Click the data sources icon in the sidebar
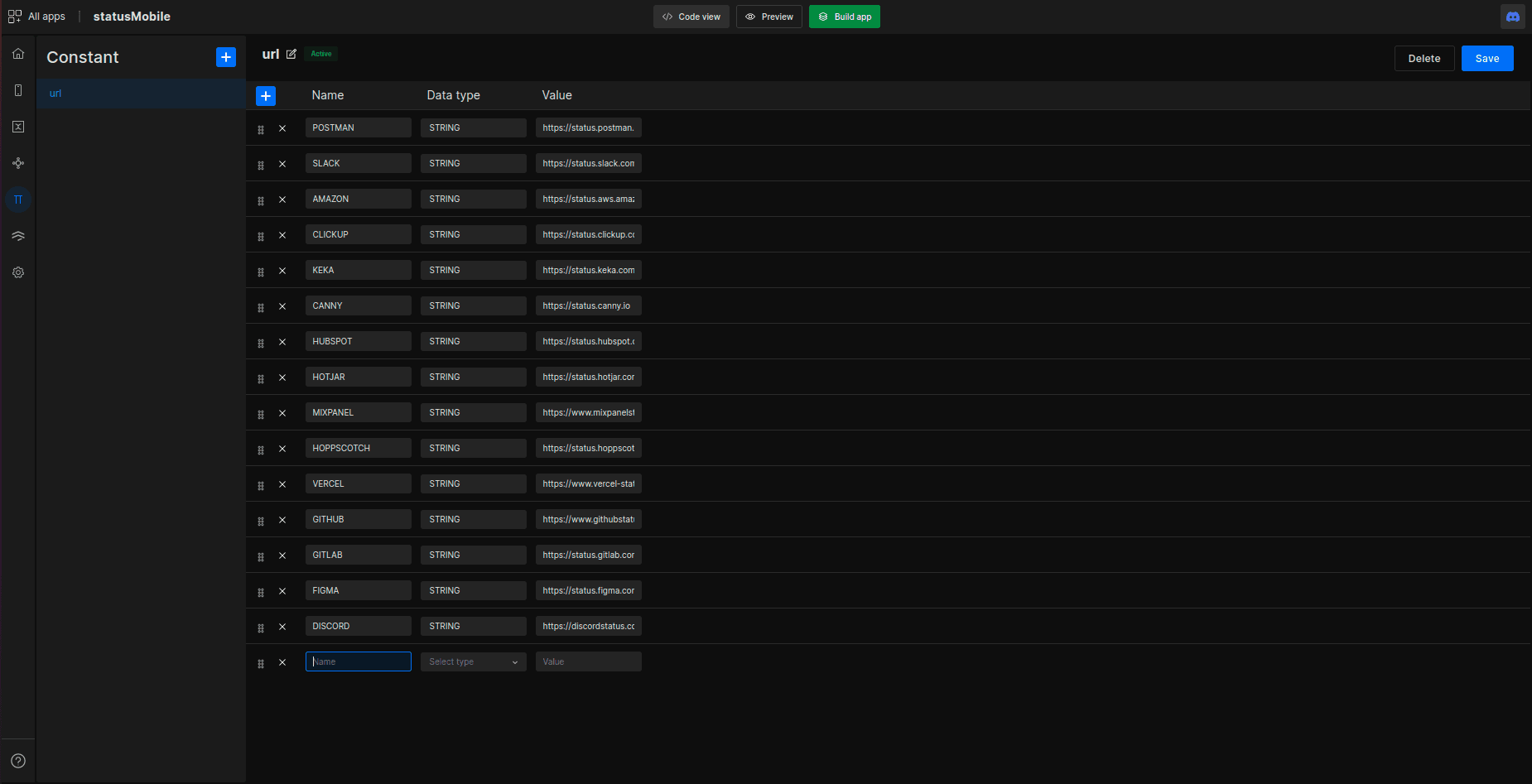 (18, 163)
